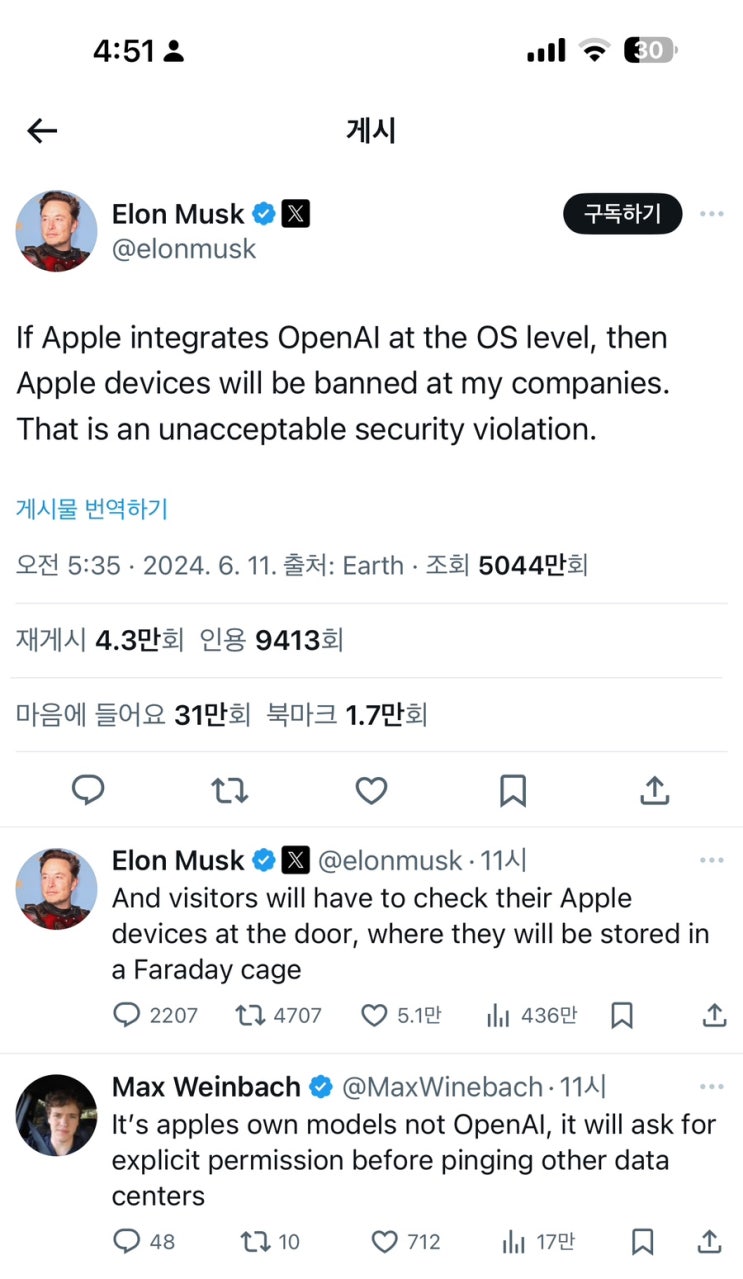This screenshot has height=1279, width=743.
Task: Open more options on Faraday cage reply
Action: click(x=711, y=861)
